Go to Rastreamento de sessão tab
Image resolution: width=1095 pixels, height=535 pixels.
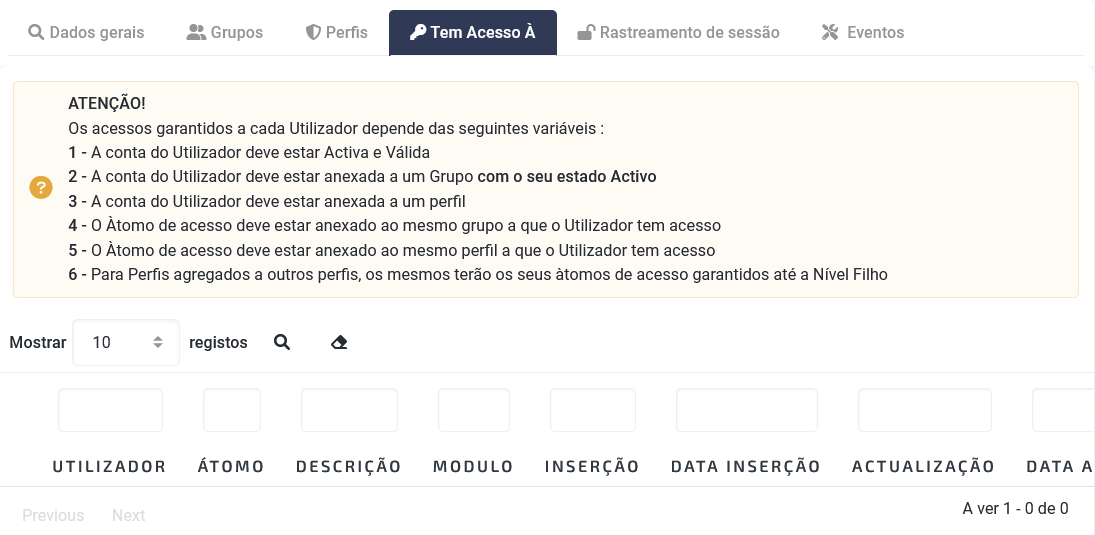pos(678,32)
